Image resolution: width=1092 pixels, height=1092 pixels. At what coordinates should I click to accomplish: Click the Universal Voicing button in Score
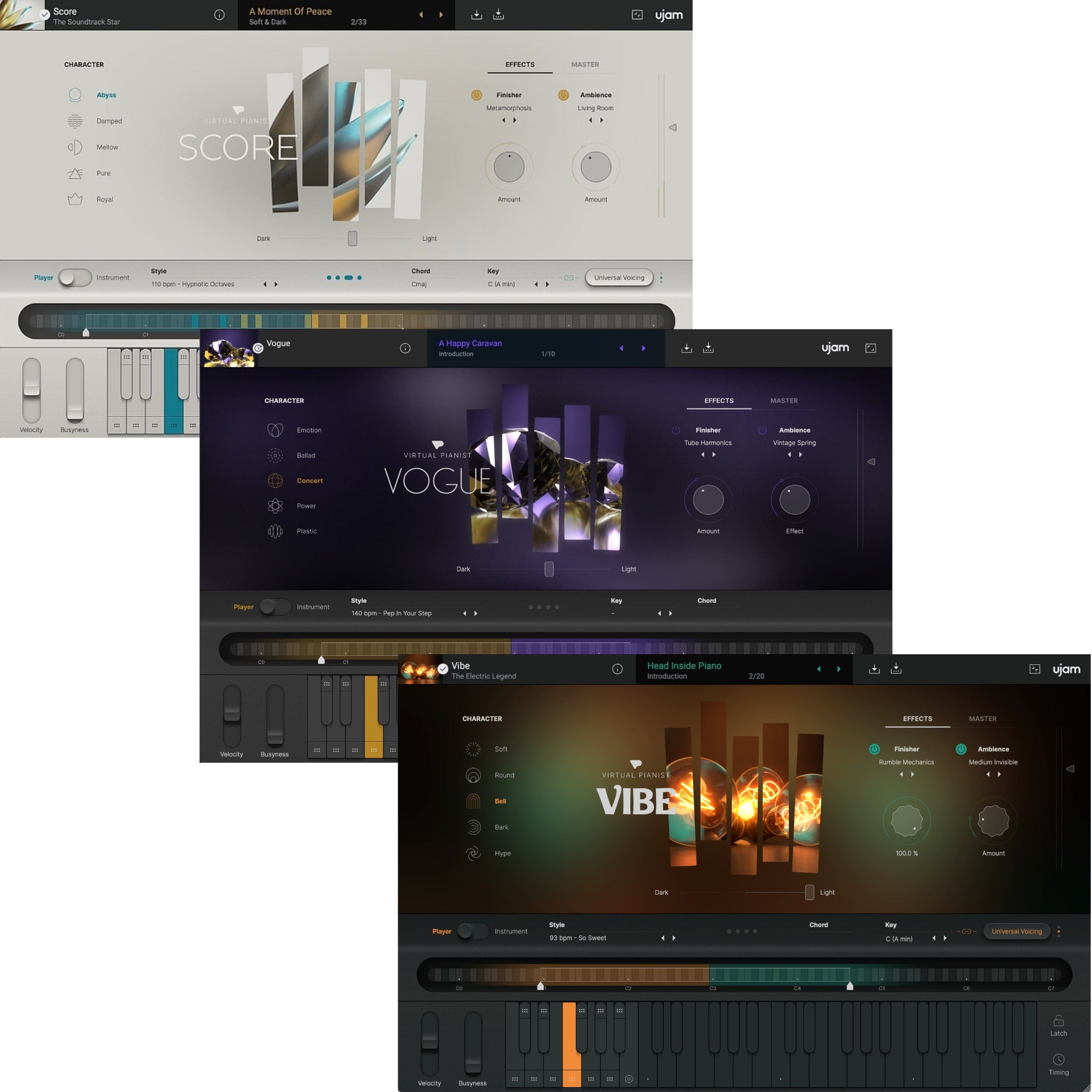tap(619, 277)
